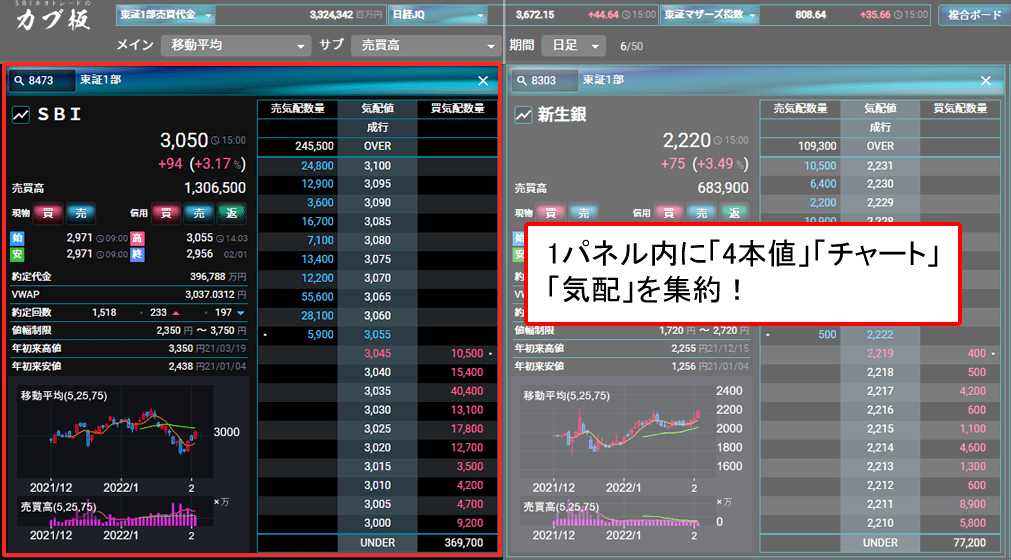Click SBI 年初来高値 value 3,350

[x=181, y=349]
